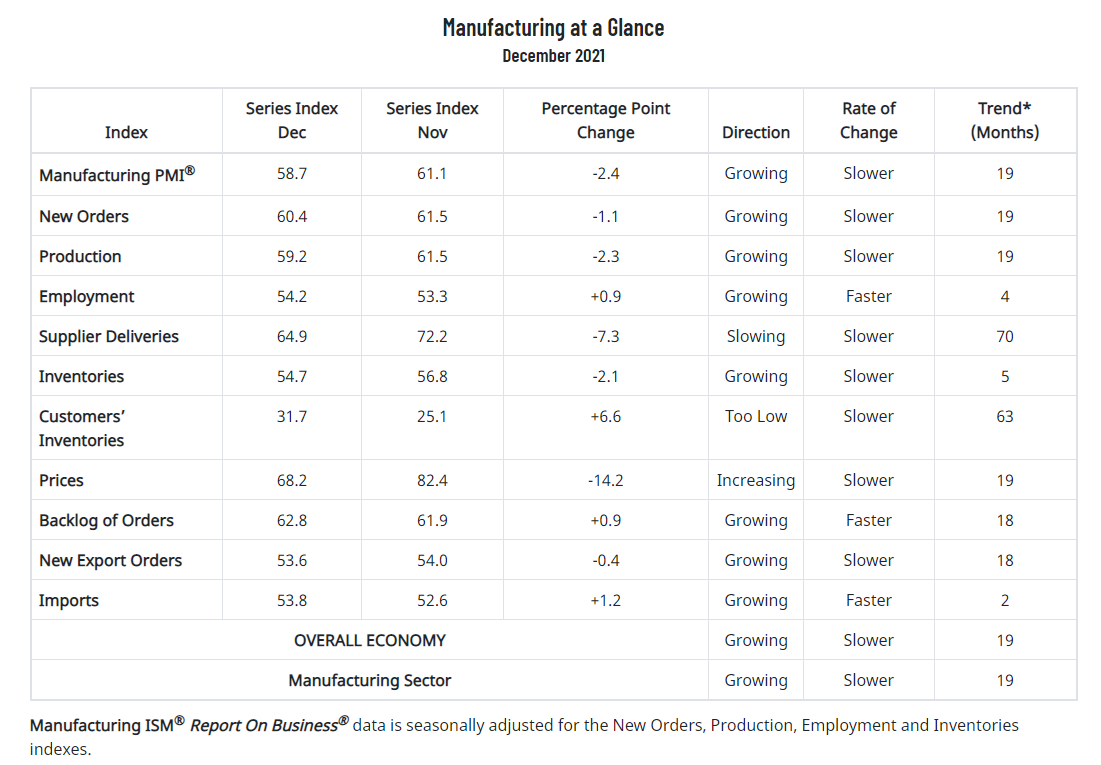Click the Prices change value -14.2
This screenshot has width=1101, height=765.
click(x=606, y=480)
